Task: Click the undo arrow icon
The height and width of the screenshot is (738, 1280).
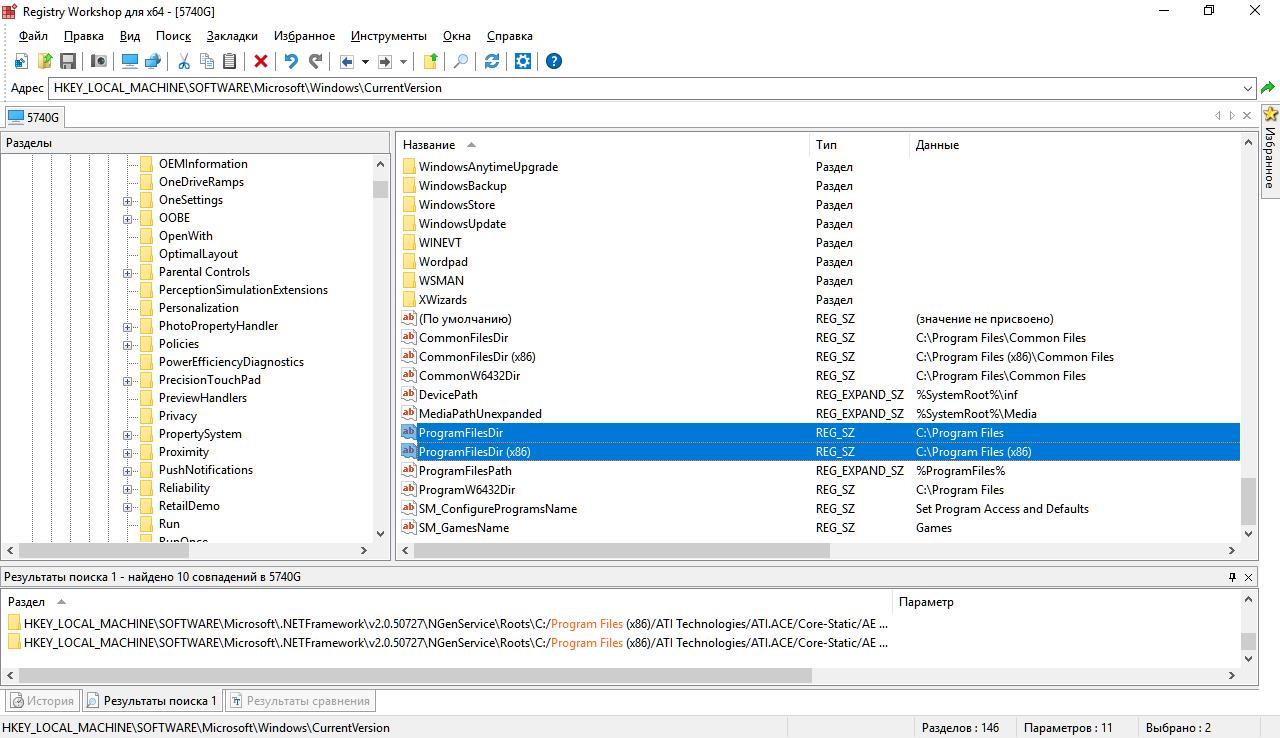Action: (291, 61)
